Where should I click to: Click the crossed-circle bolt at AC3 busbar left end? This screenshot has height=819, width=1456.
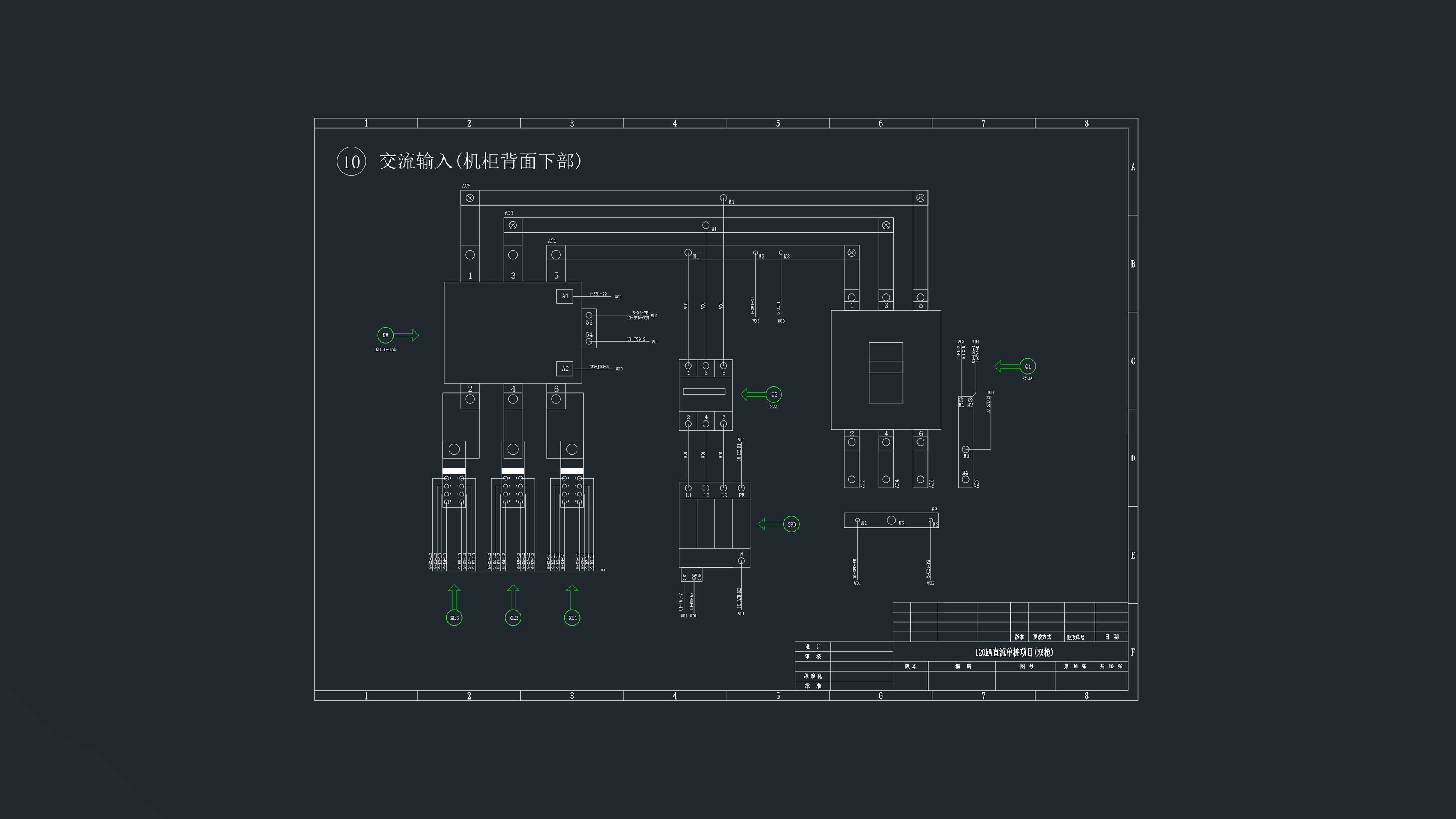[x=513, y=225]
